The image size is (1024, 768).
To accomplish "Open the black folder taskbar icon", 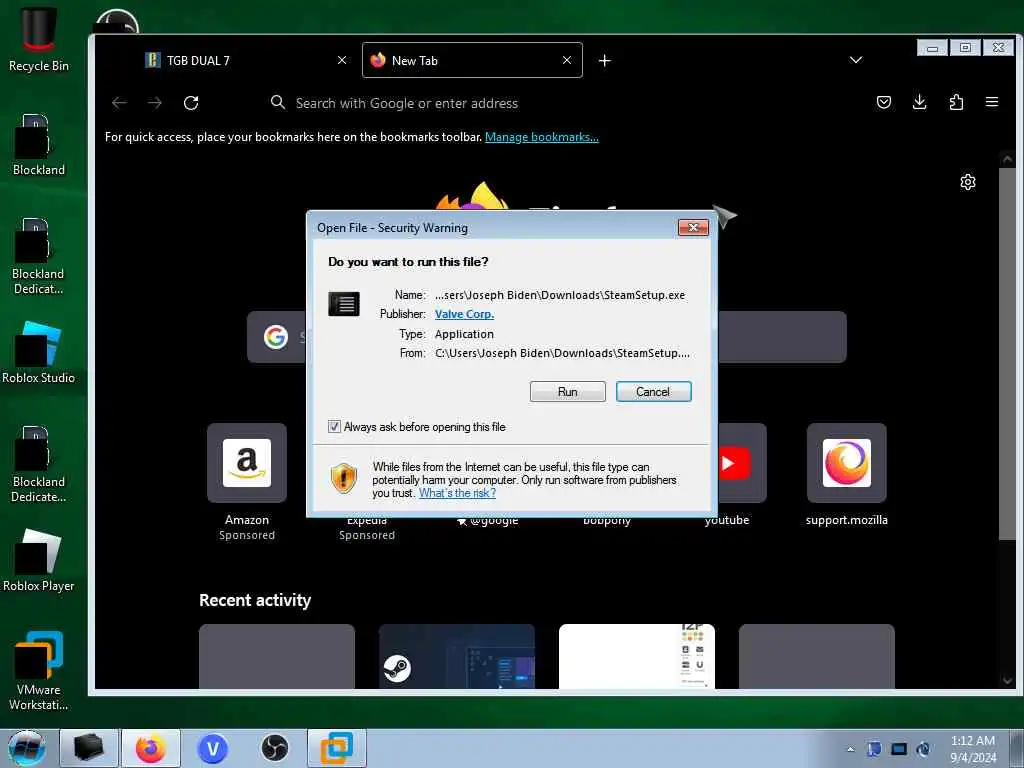I will pos(89,748).
